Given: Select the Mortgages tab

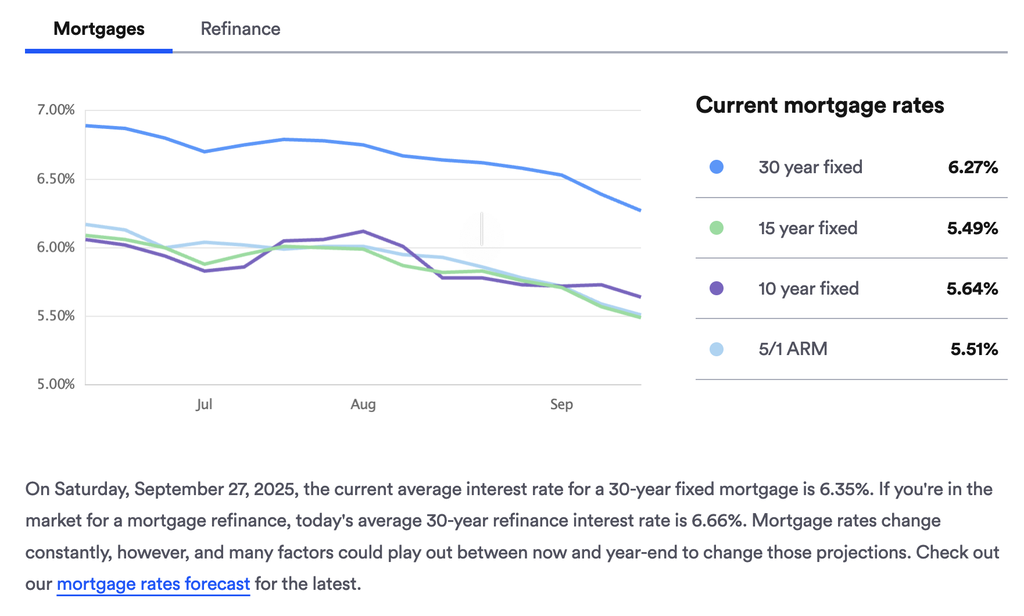Looking at the screenshot, I should pyautogui.click(x=99, y=29).
